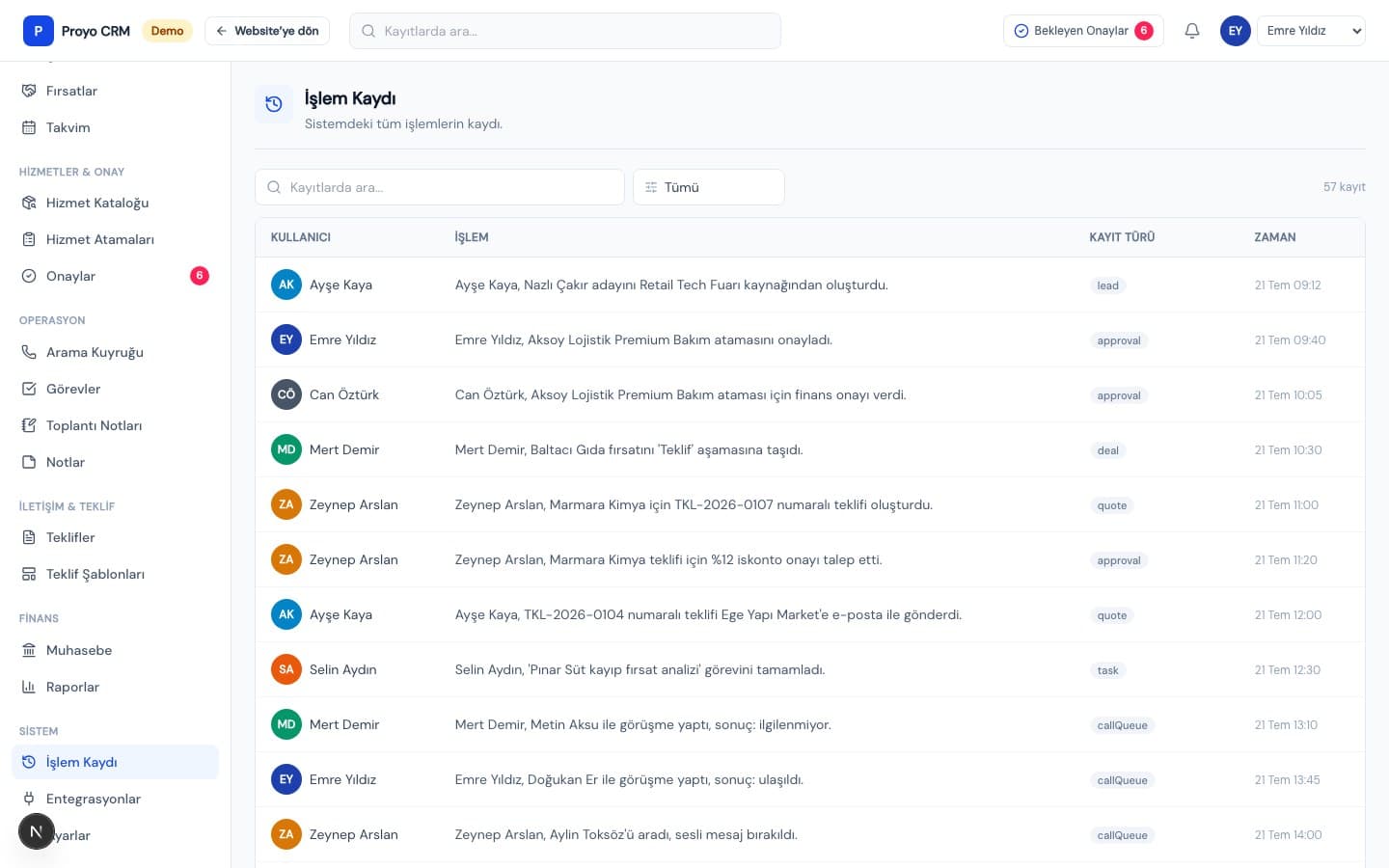
Task: Click the 'lead' tag in first row
Action: tap(1108, 285)
